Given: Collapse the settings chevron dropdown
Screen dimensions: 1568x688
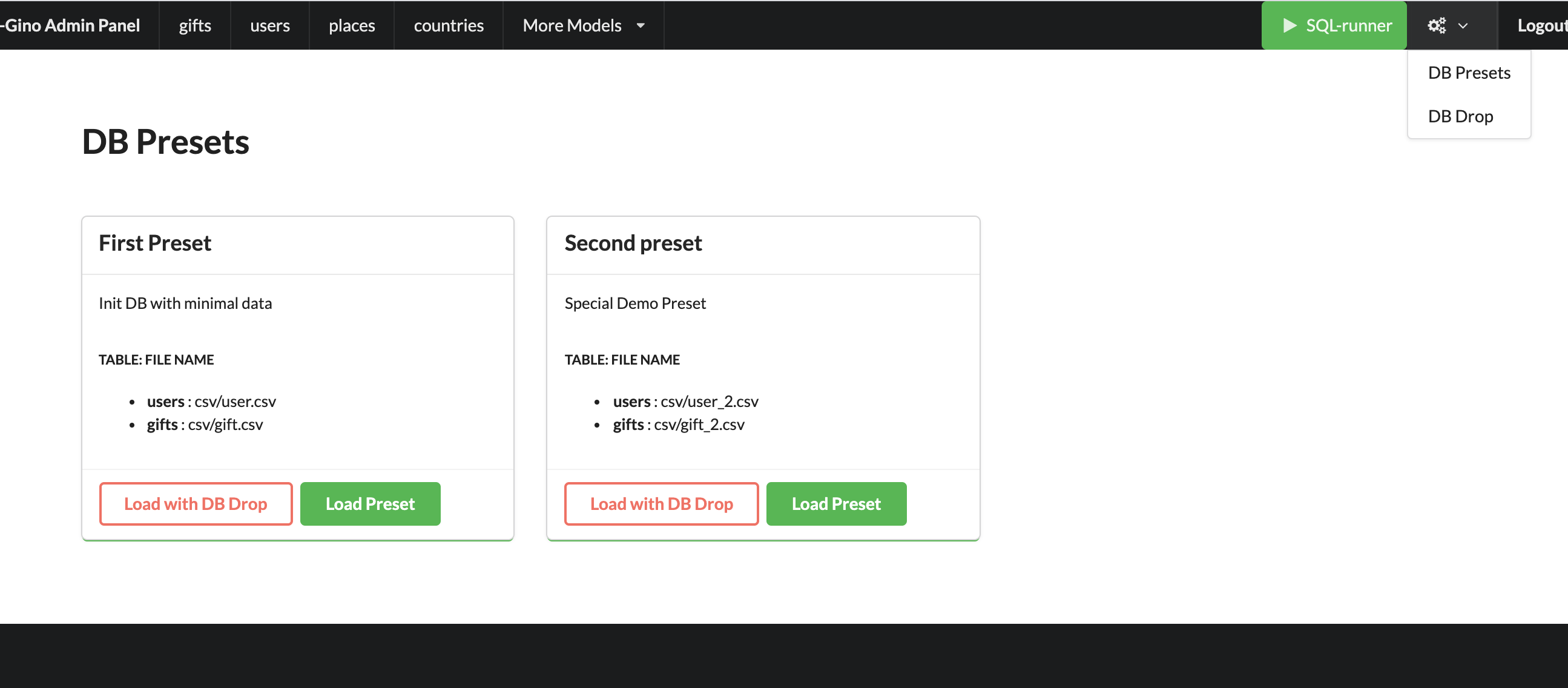Looking at the screenshot, I should tap(1463, 25).
